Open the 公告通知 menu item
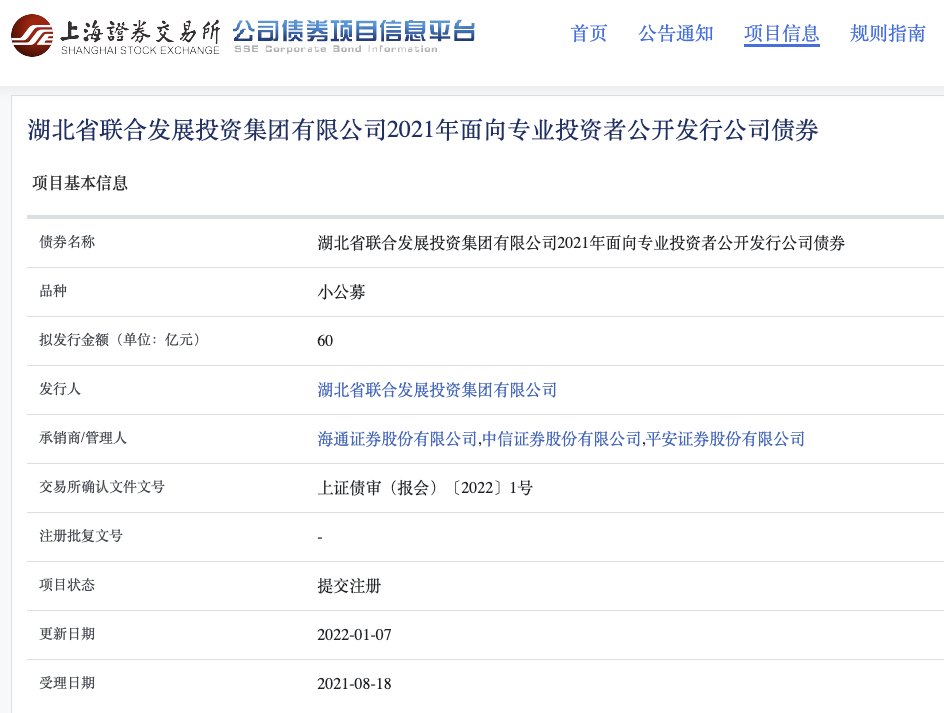This screenshot has height=713, width=944. coord(675,33)
